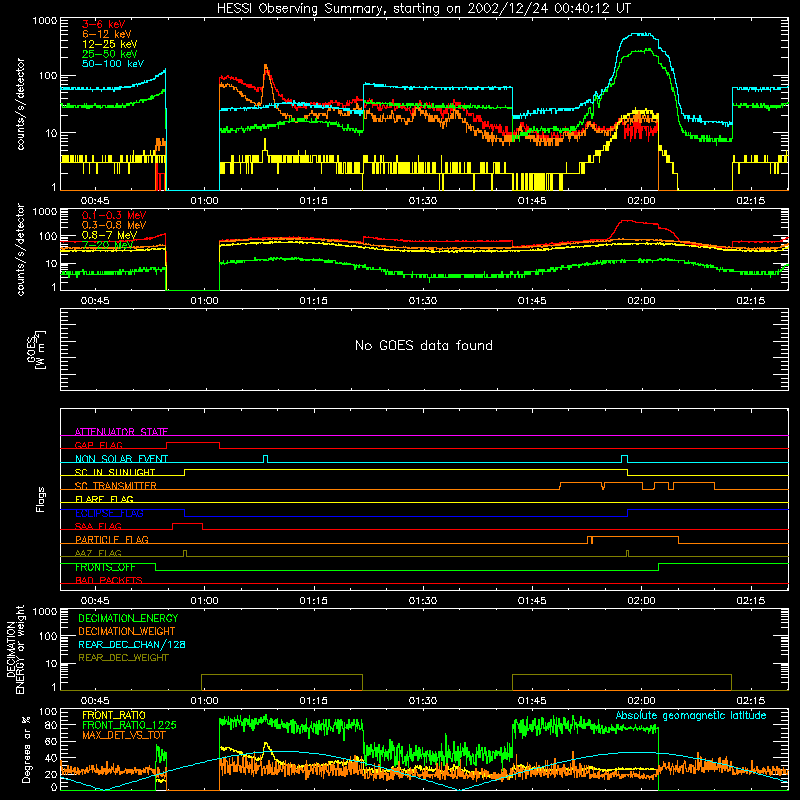This screenshot has height=800, width=800.
Task: Click the MeV panel's counts/s/detector axis title
Action: [x=20, y=249]
